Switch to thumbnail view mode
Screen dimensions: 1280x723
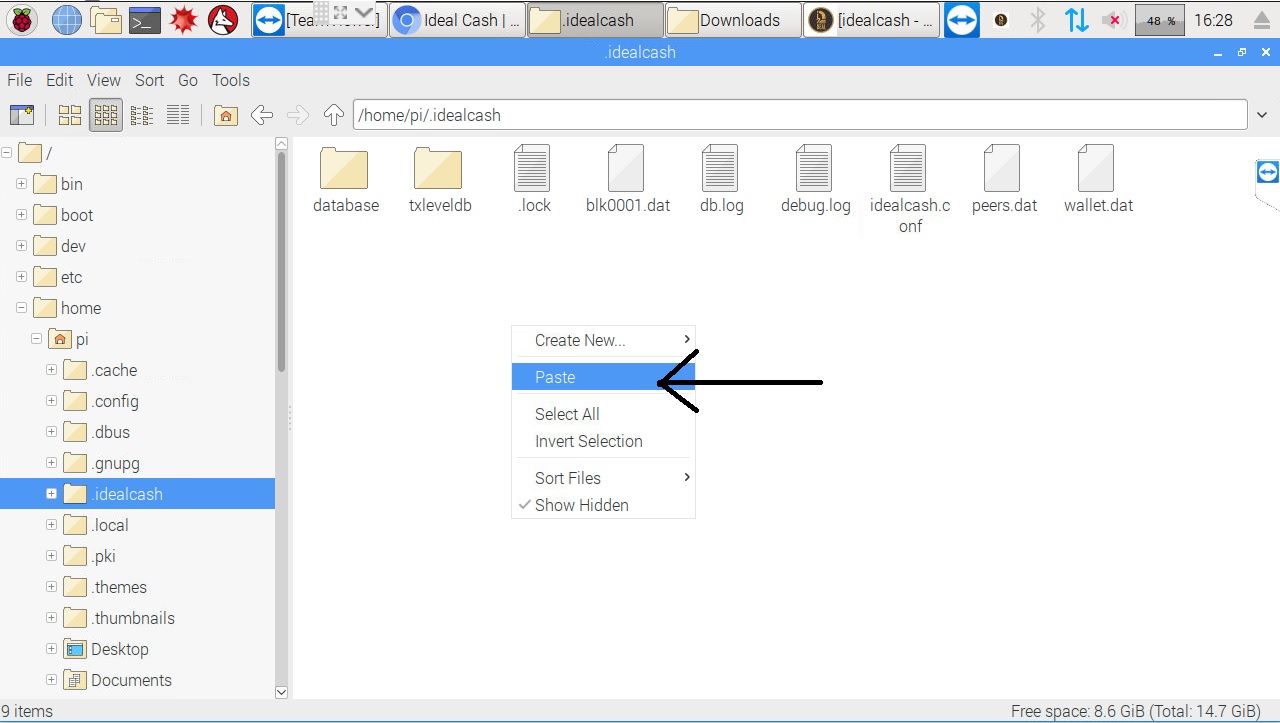[106, 115]
